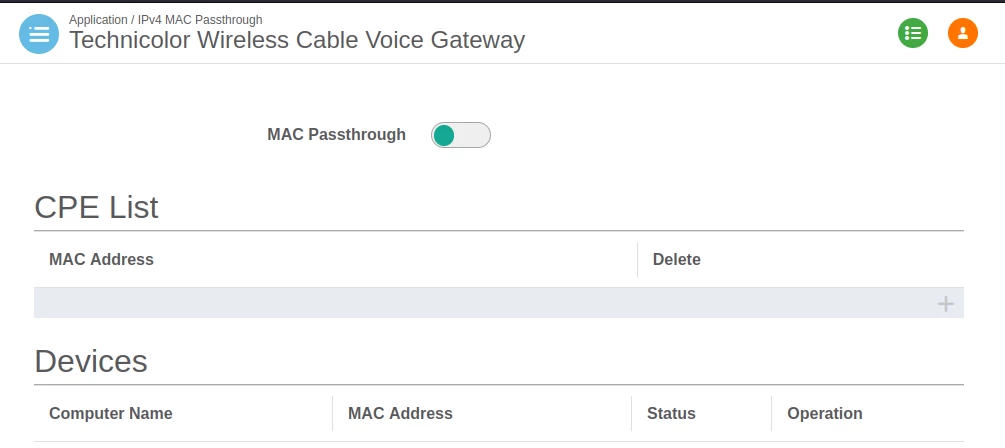Image resolution: width=1005 pixels, height=448 pixels.
Task: Click the Devices section heading
Action: pyautogui.click(x=91, y=361)
